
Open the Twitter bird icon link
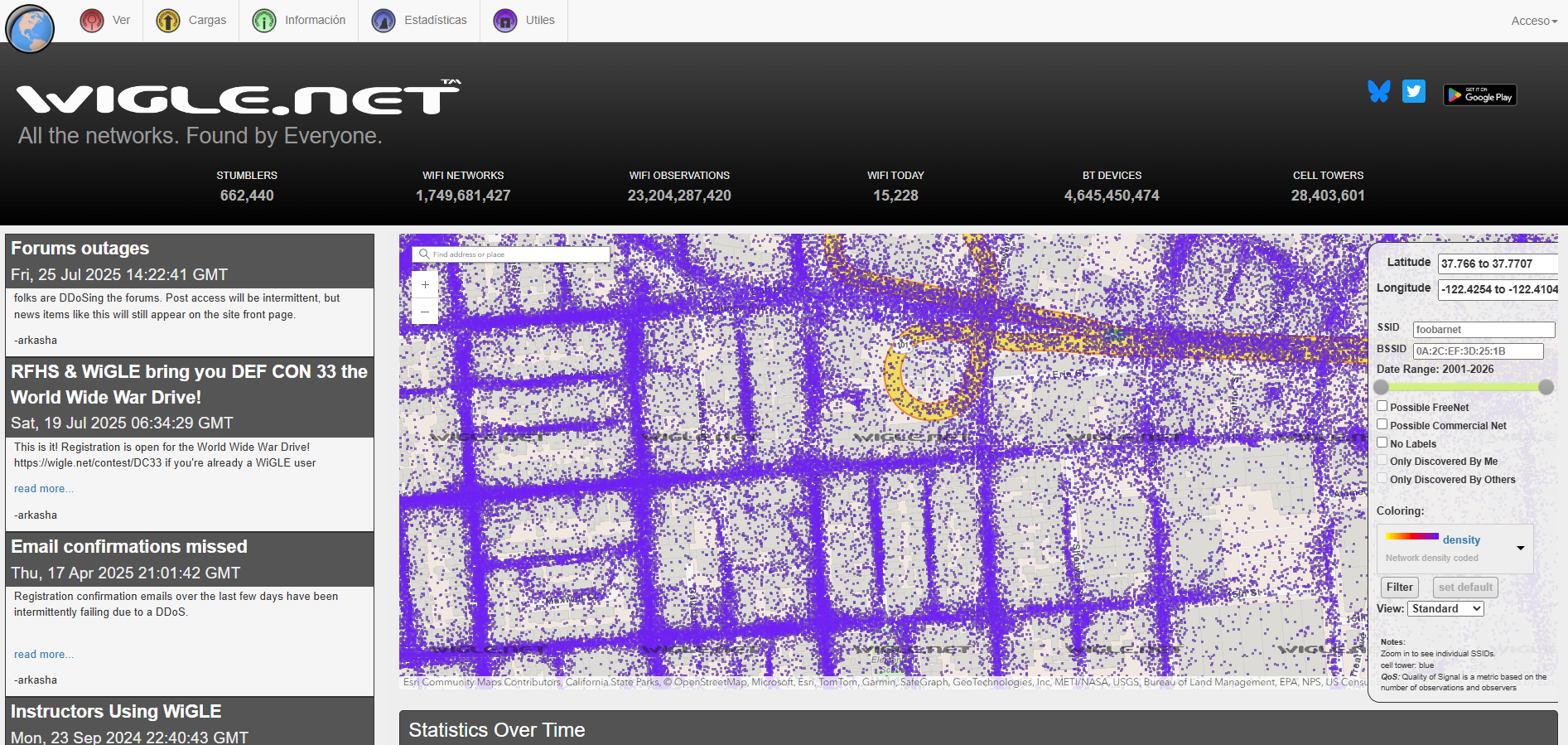tap(1414, 91)
